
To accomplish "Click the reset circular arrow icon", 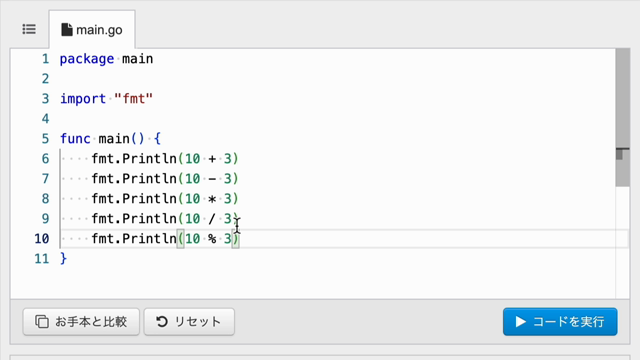I will coord(162,322).
